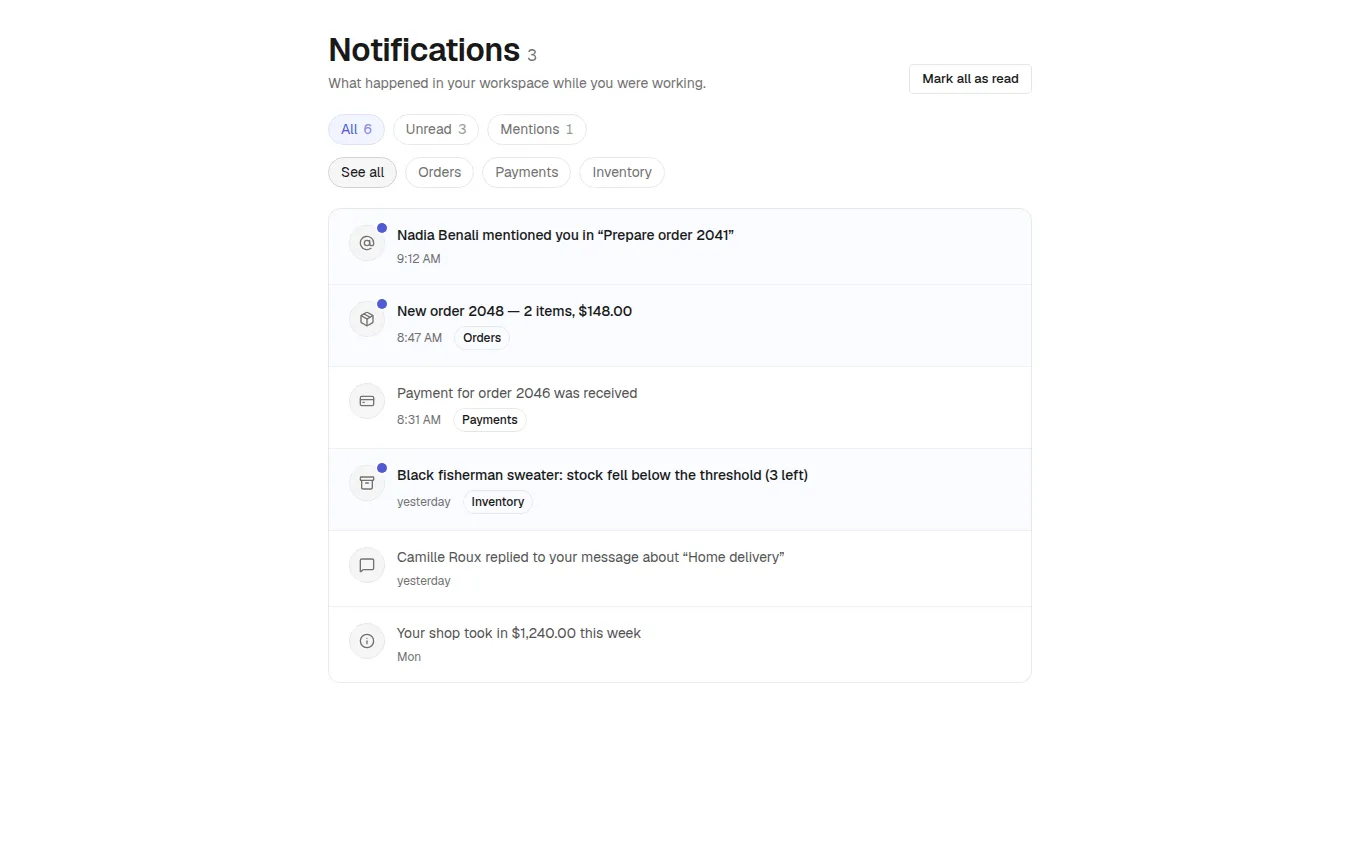Viewport: 1360px width, 850px height.
Task: Click the 8:47 AM timestamp
Action: point(419,338)
